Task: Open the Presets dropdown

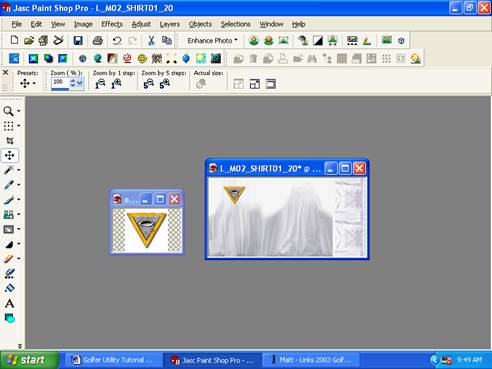Action: pos(27,83)
